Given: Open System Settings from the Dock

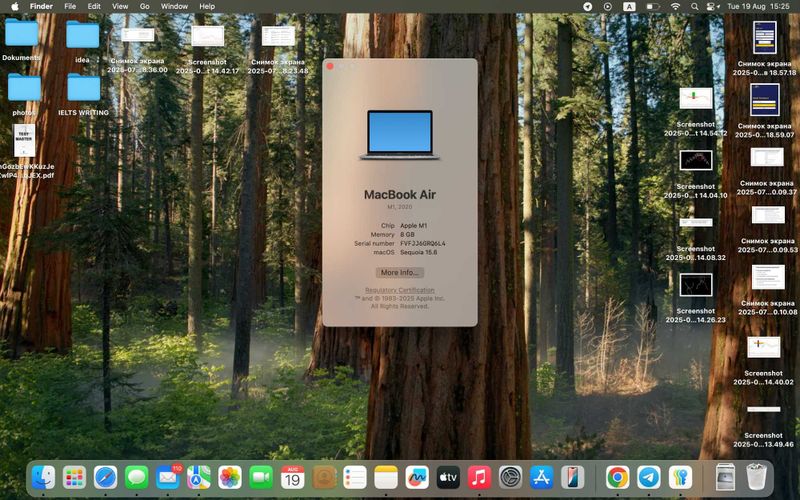Looking at the screenshot, I should 510,478.
